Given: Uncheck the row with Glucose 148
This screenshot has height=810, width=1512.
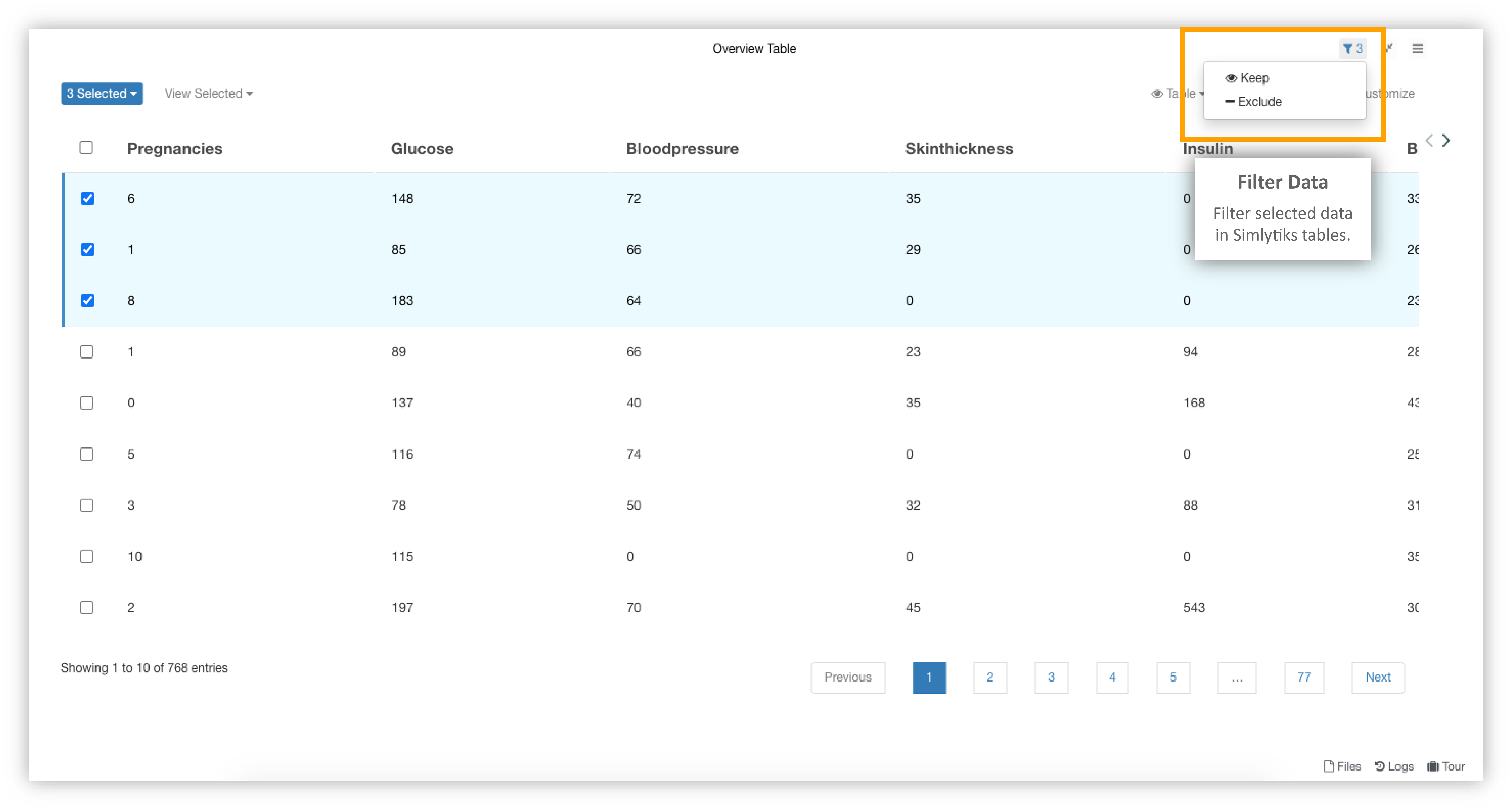Looking at the screenshot, I should 88,198.
